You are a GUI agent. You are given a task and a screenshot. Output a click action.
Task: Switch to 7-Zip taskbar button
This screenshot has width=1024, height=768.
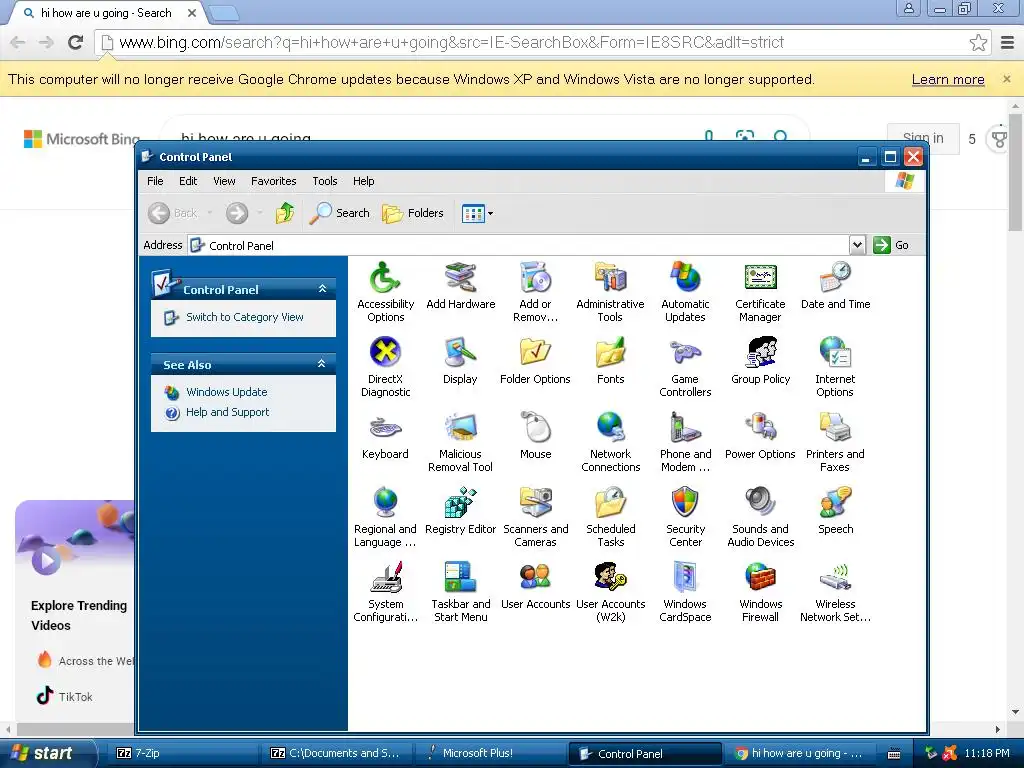[x=183, y=754]
